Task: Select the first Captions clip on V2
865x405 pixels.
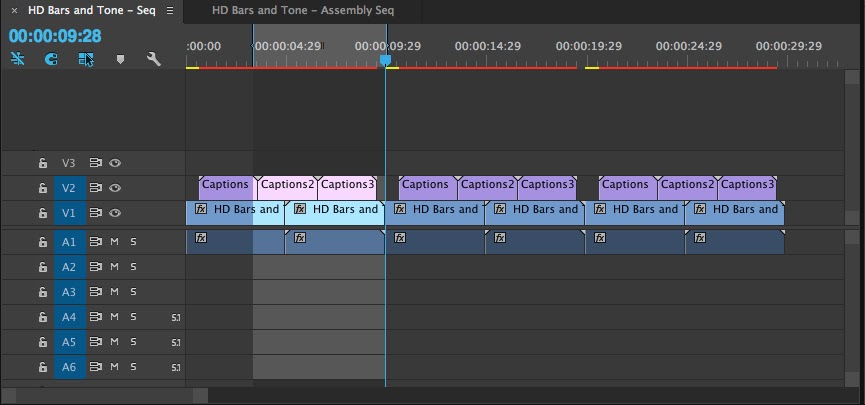Action: point(227,188)
